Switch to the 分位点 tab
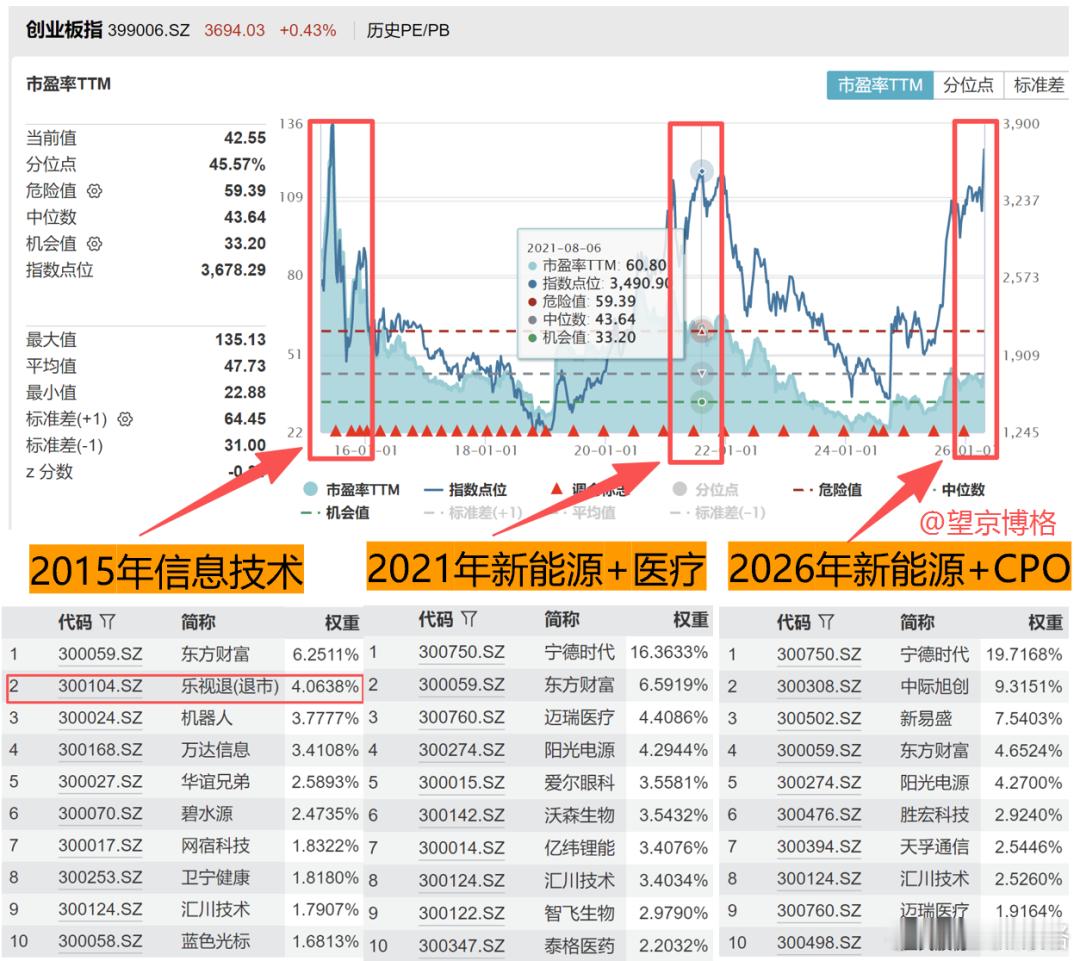The image size is (1080, 961). click(970, 87)
